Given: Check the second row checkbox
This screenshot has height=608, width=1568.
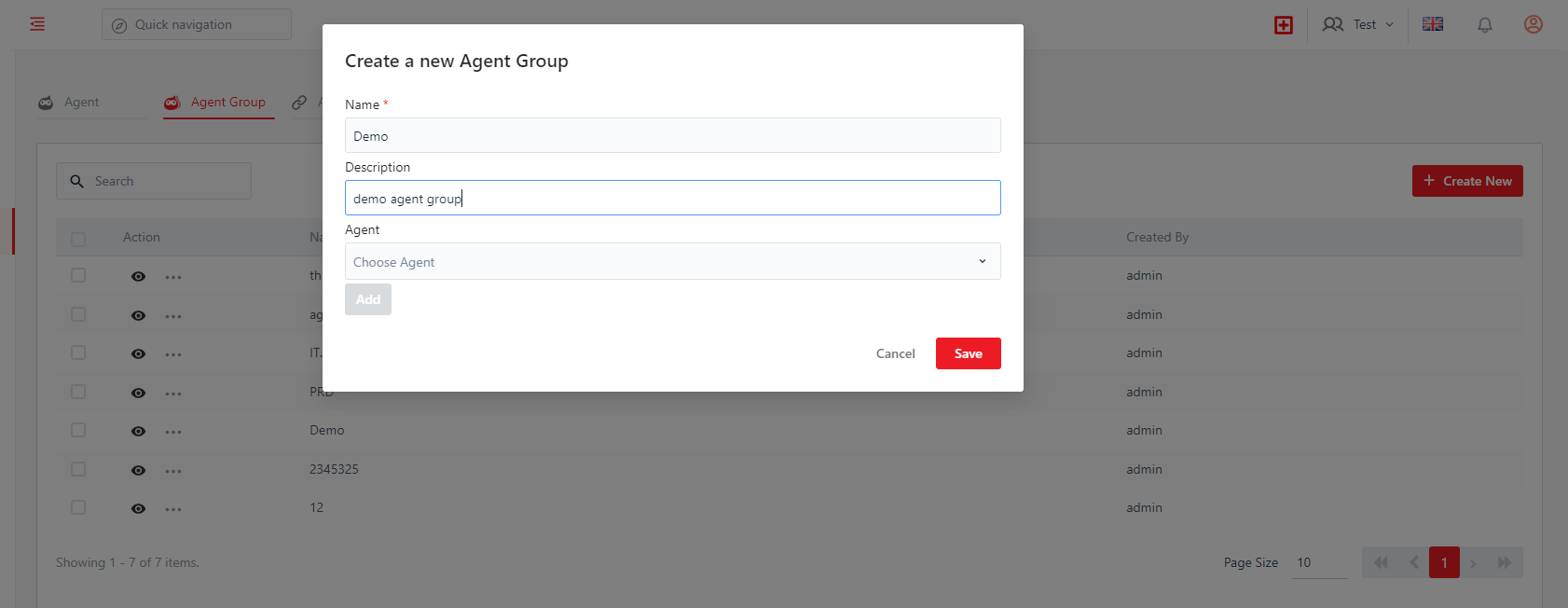Looking at the screenshot, I should coord(78,314).
